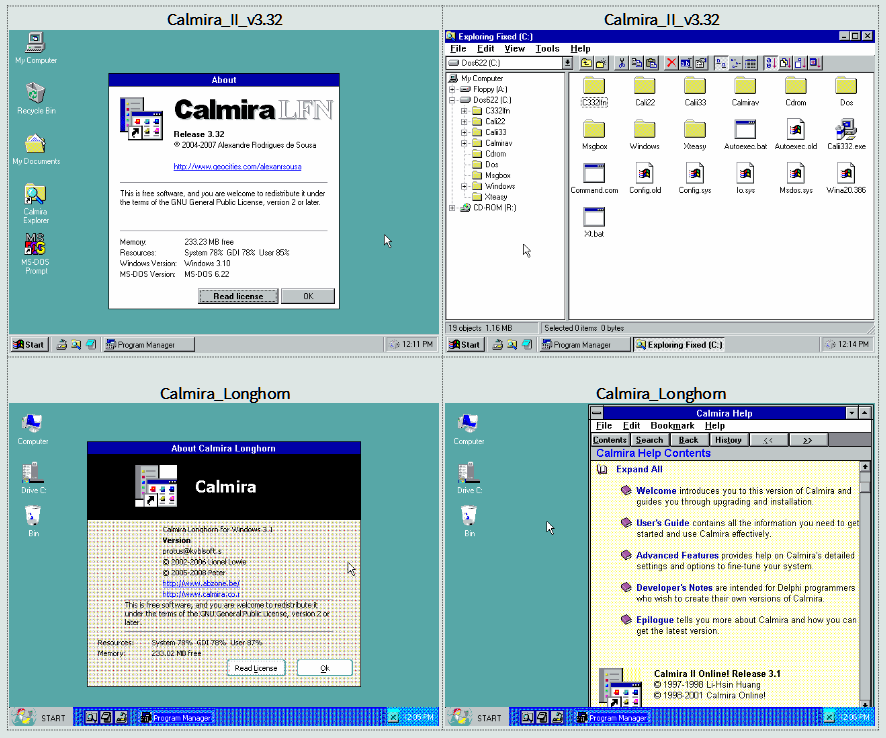
Task: Expand the CD-ROM (R:) tree node
Action: coord(452,208)
